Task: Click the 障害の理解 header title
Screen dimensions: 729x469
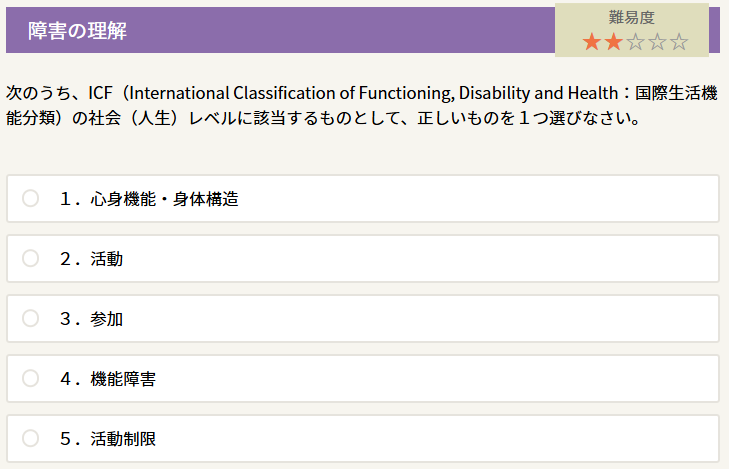Action: [x=77, y=31]
